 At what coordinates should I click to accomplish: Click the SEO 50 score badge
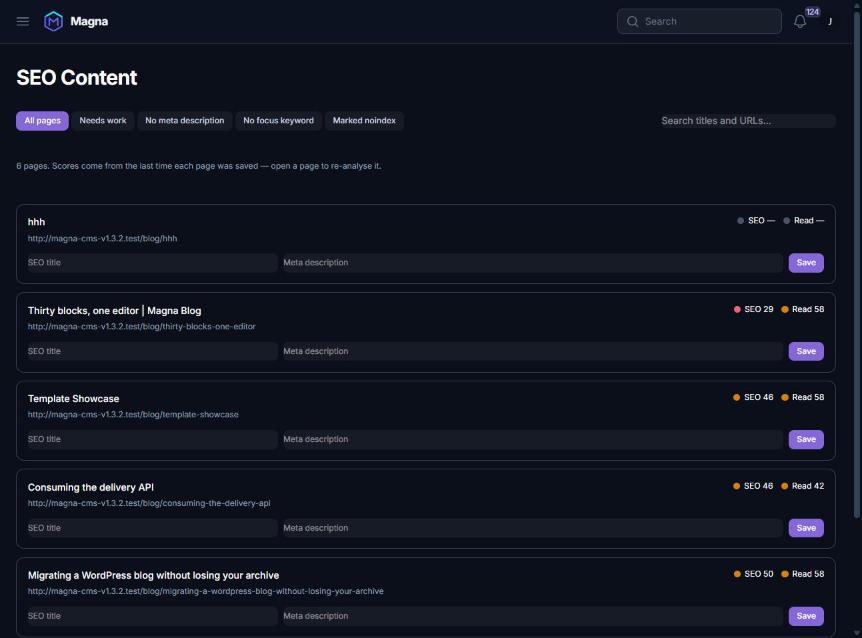pos(753,574)
